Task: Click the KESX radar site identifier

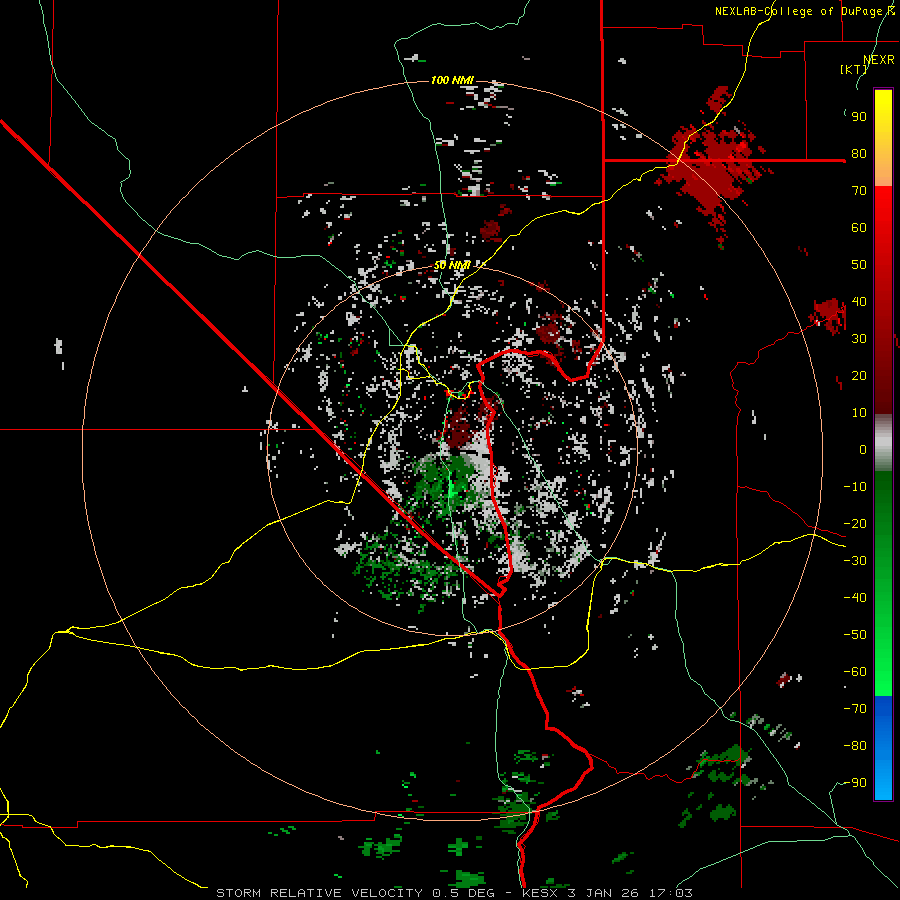Action: tap(541, 893)
